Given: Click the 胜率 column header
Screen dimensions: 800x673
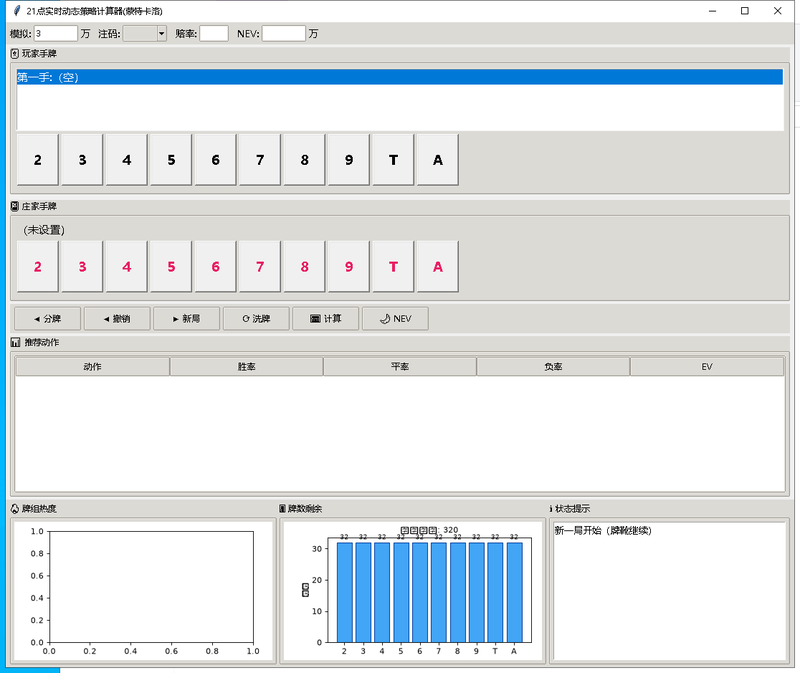Looking at the screenshot, I should click(x=246, y=366).
